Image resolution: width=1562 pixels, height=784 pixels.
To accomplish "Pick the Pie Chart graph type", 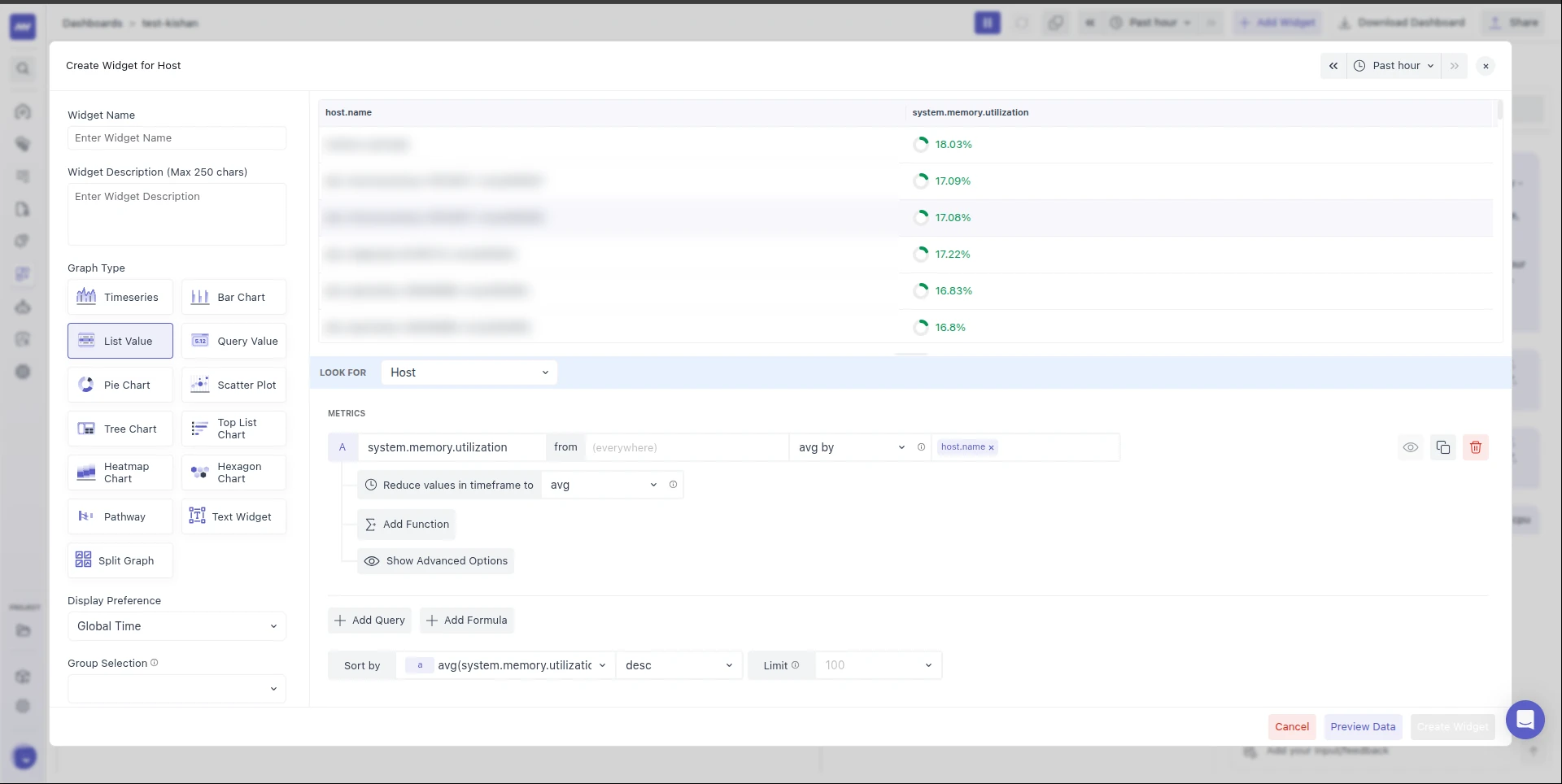I will point(120,385).
